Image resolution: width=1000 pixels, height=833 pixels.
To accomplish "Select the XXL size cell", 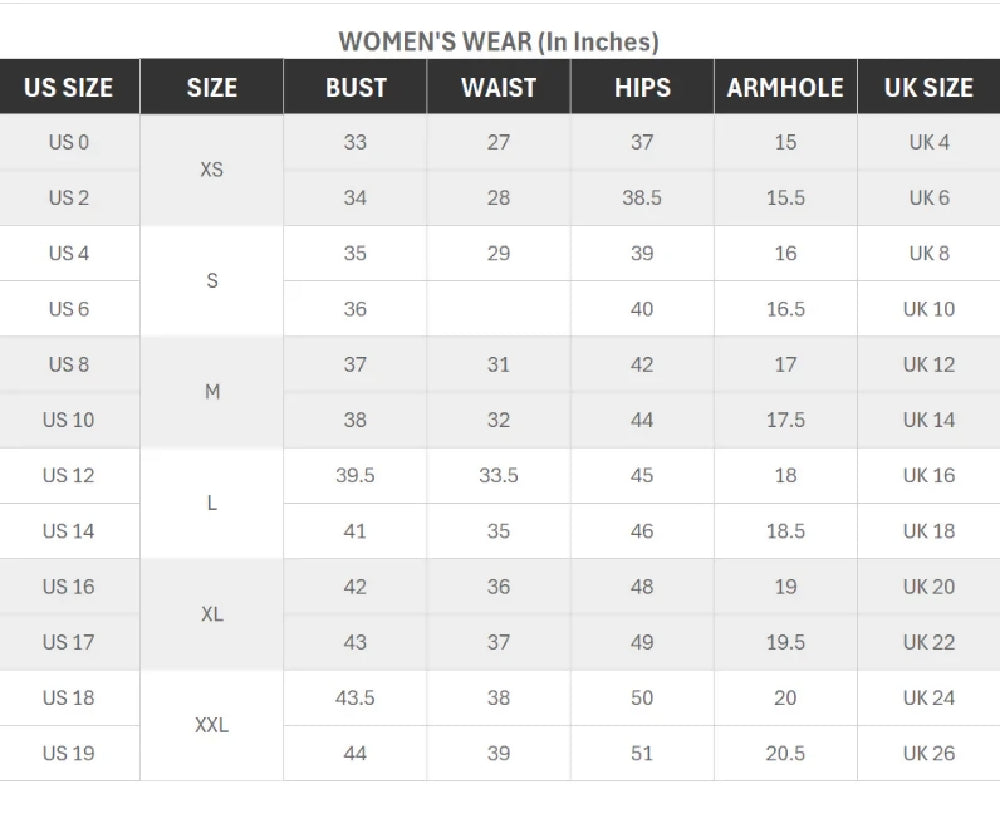I will tap(212, 725).
